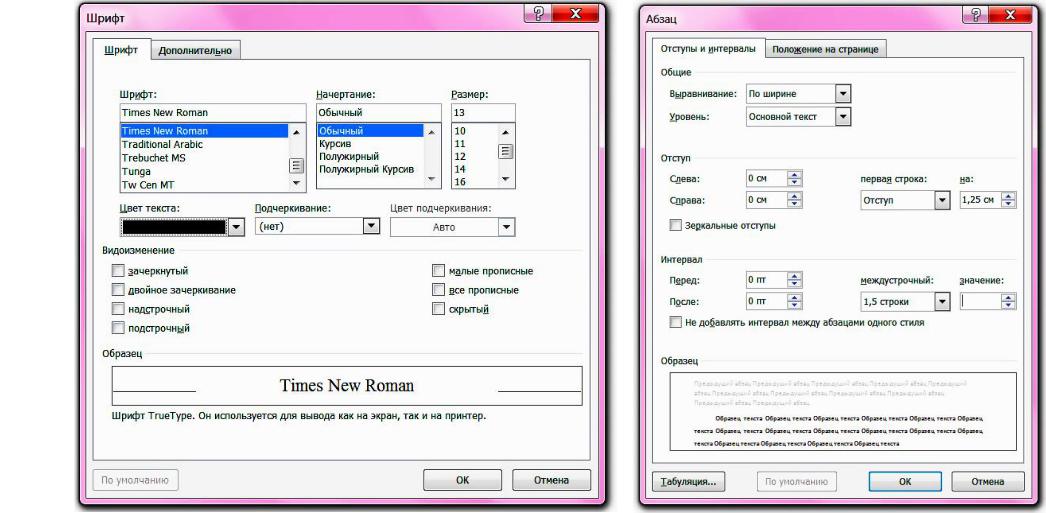Enable Зеркальные отступы
Image resolution: width=1046 pixels, height=513 pixels.
click(676, 225)
